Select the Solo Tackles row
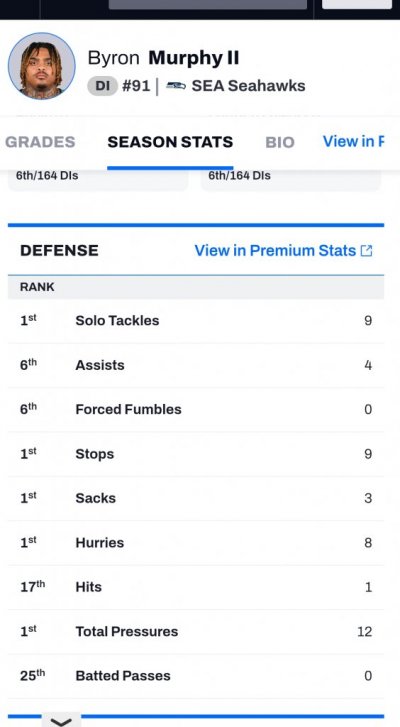 tap(196, 321)
